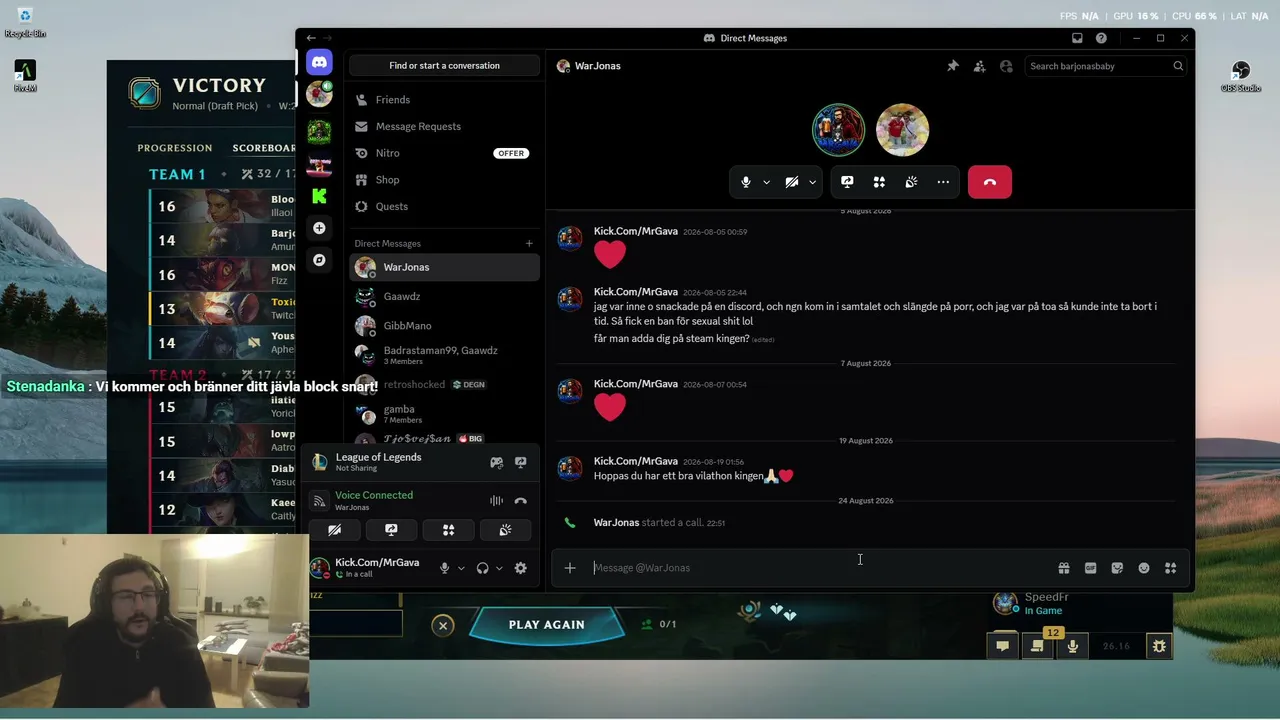Open the FiveM desktop icon
Screen dimensions: 1280x720
coord(25,76)
